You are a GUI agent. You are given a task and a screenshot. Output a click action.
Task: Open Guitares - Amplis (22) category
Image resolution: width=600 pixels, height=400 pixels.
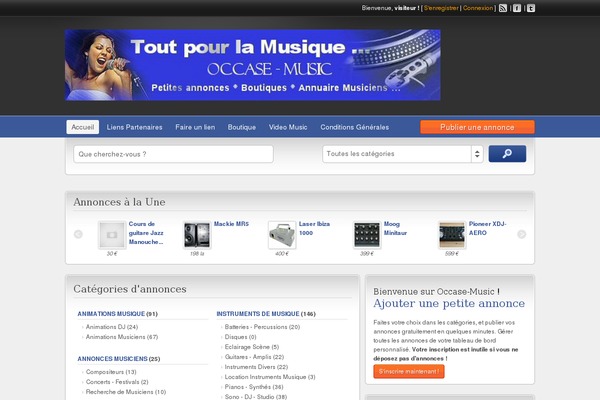[254, 357]
